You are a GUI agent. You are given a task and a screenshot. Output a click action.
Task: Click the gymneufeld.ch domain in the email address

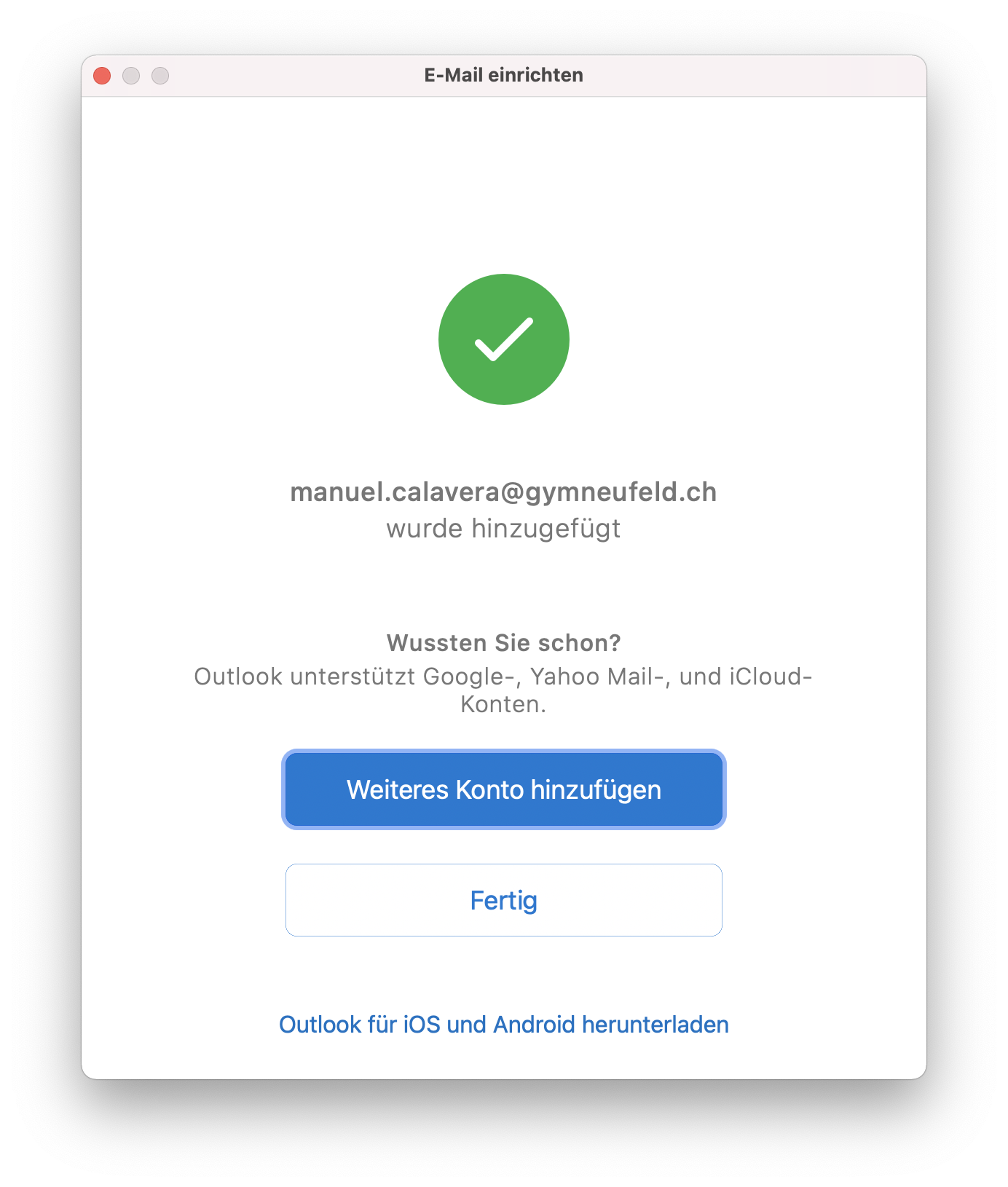coord(621,493)
